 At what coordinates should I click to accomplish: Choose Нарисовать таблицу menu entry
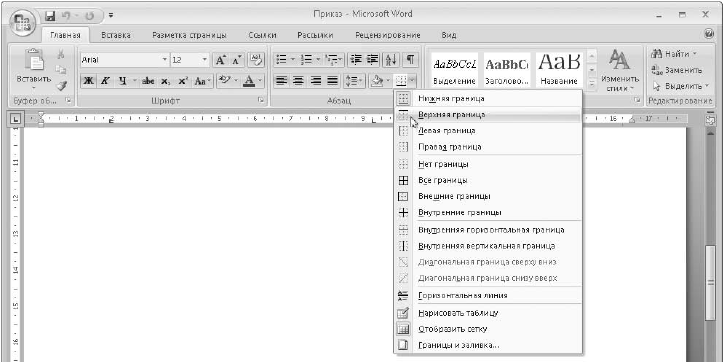pyautogui.click(x=488, y=313)
